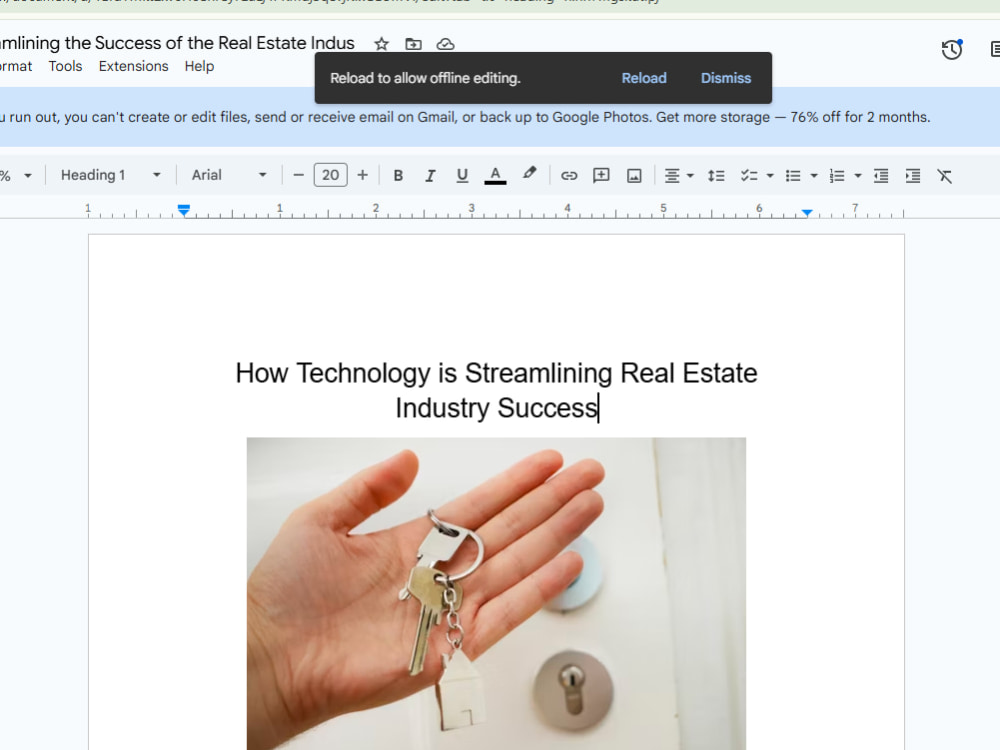Insert an image using the image icon
The height and width of the screenshot is (750, 1000).
pyautogui.click(x=634, y=175)
